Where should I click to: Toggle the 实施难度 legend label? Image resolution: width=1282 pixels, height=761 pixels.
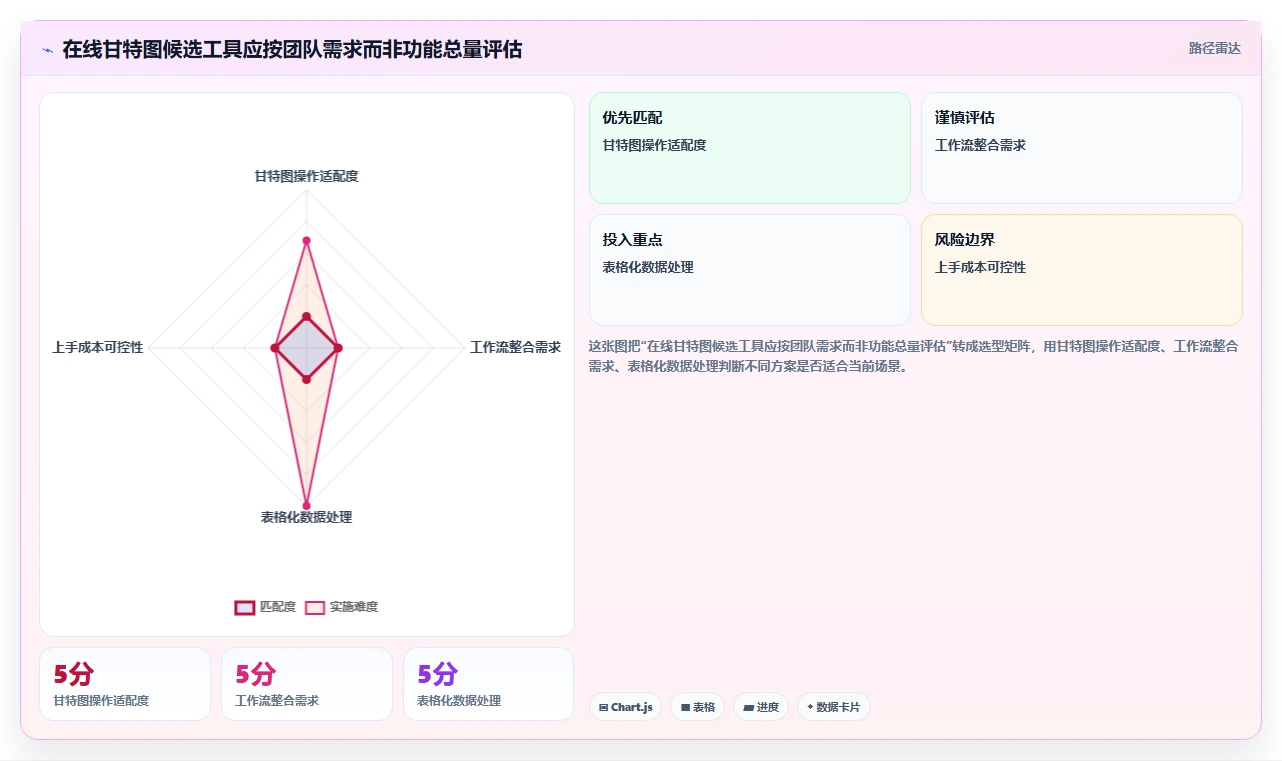(x=354, y=607)
